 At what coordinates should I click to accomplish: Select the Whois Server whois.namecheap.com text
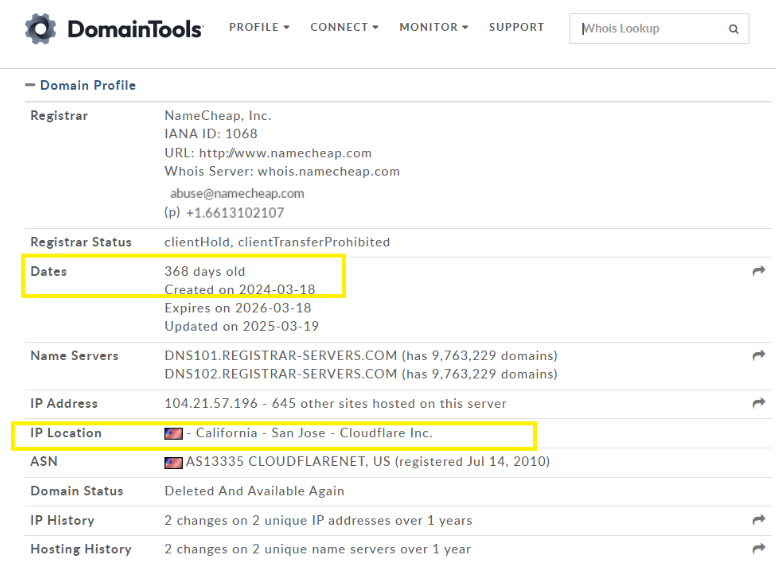click(282, 172)
